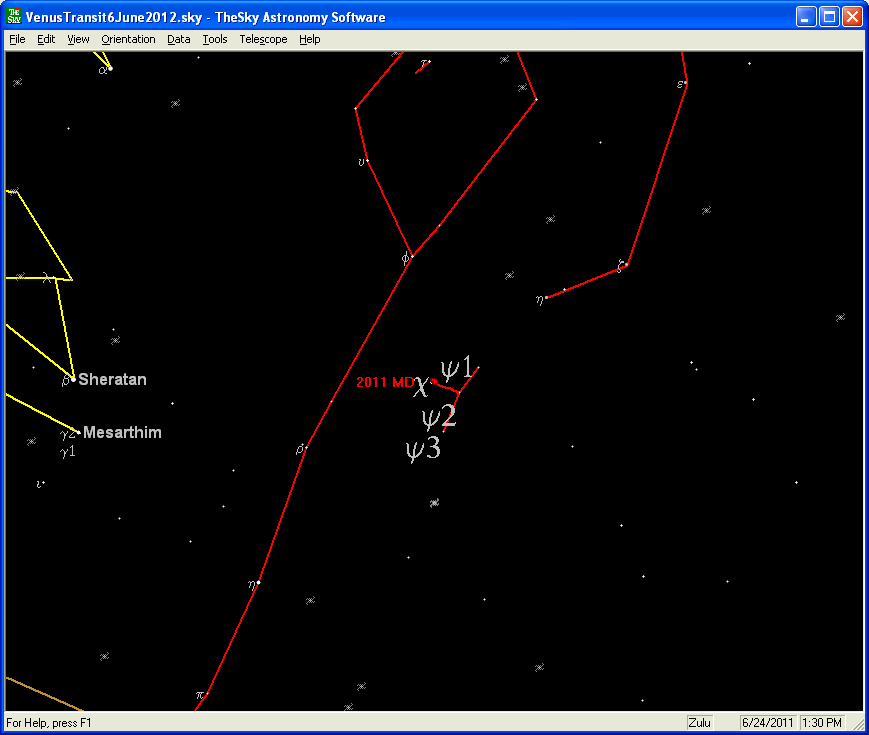Select the ψ3 star label

coord(422,449)
